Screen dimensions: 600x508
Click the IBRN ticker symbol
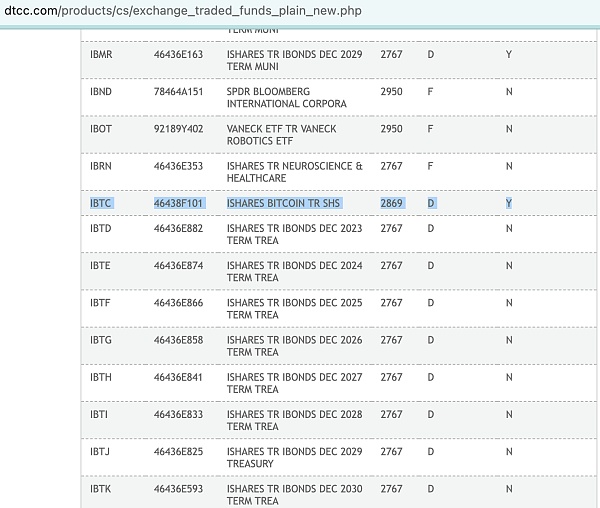pos(101,166)
